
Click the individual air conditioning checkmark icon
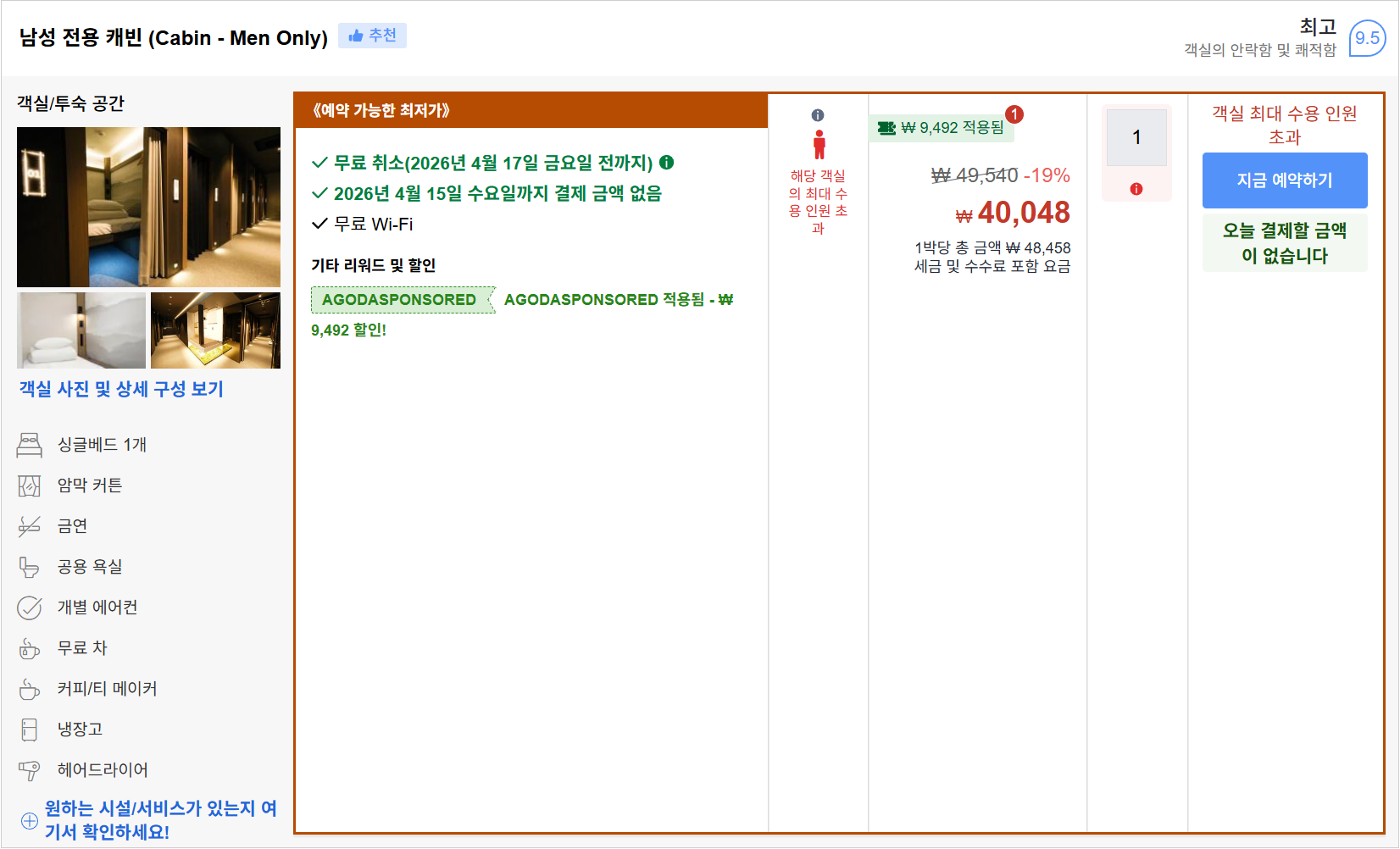(x=30, y=608)
